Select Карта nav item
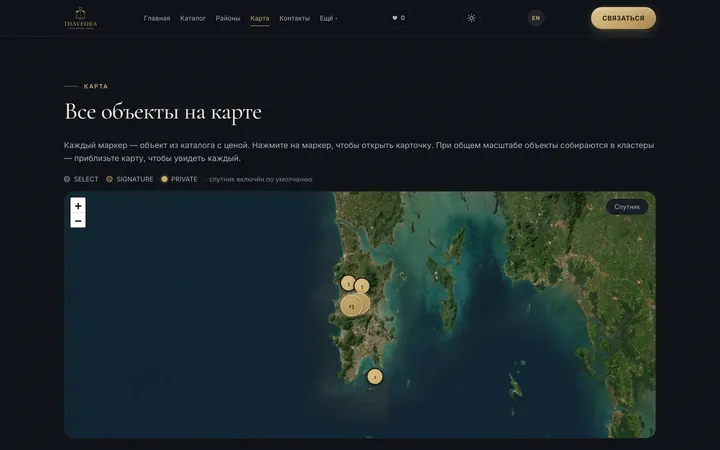 tap(259, 18)
